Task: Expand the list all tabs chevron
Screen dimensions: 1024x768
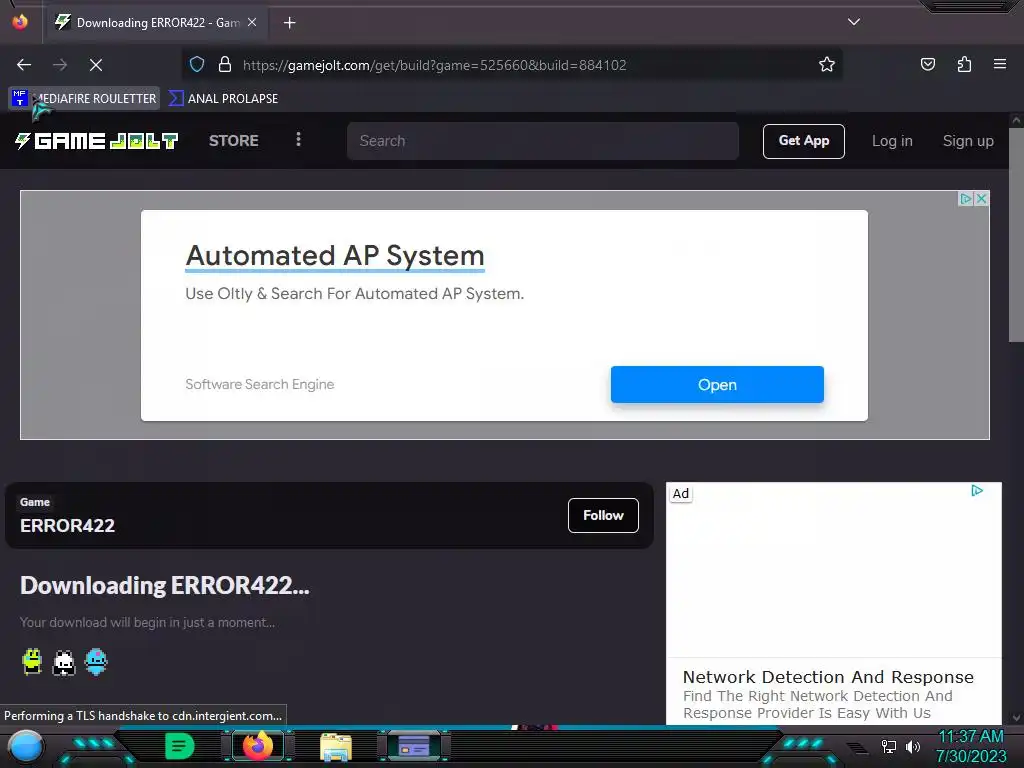Action: pos(854,22)
